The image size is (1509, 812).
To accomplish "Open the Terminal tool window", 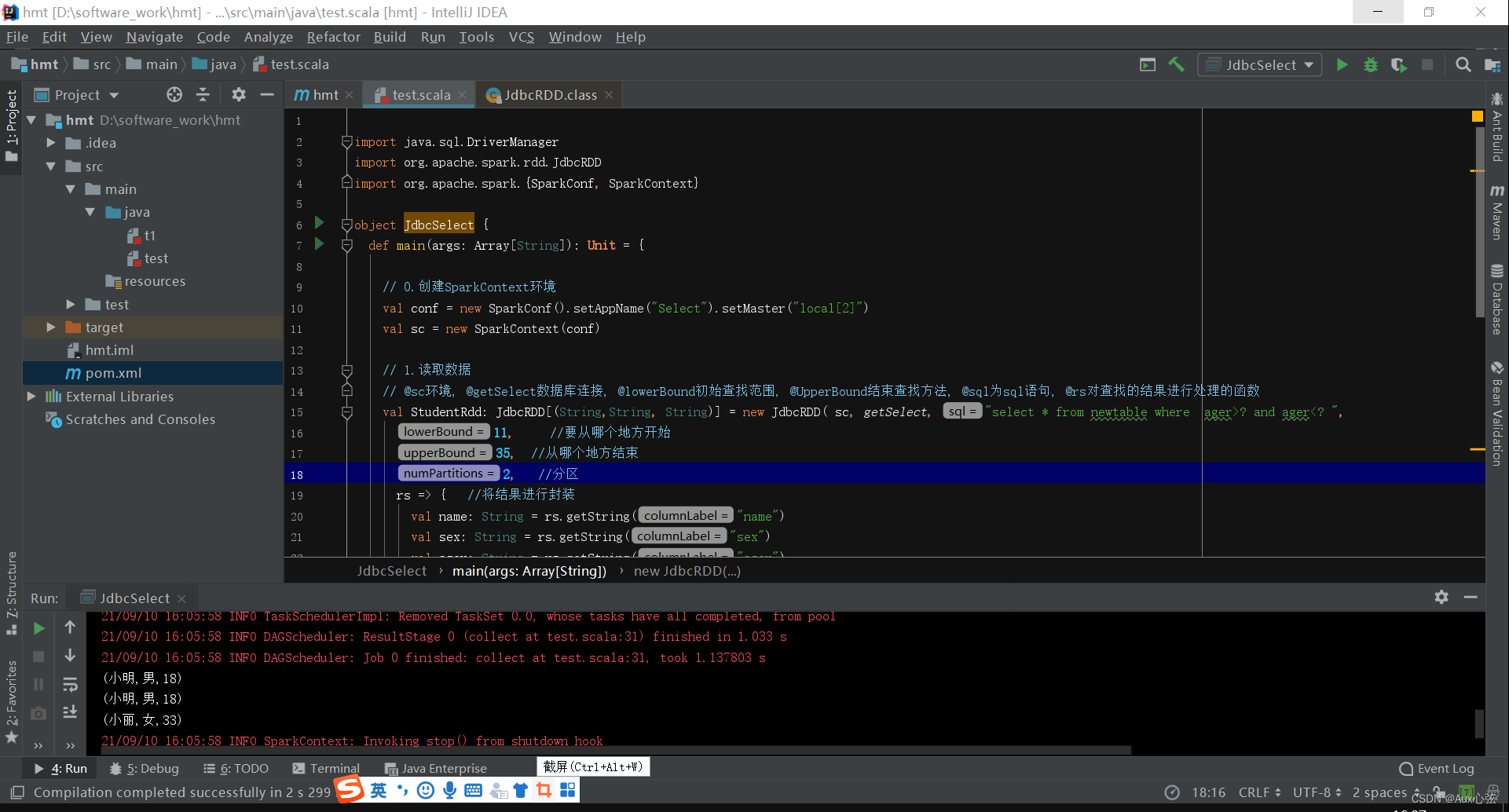I will [x=333, y=768].
